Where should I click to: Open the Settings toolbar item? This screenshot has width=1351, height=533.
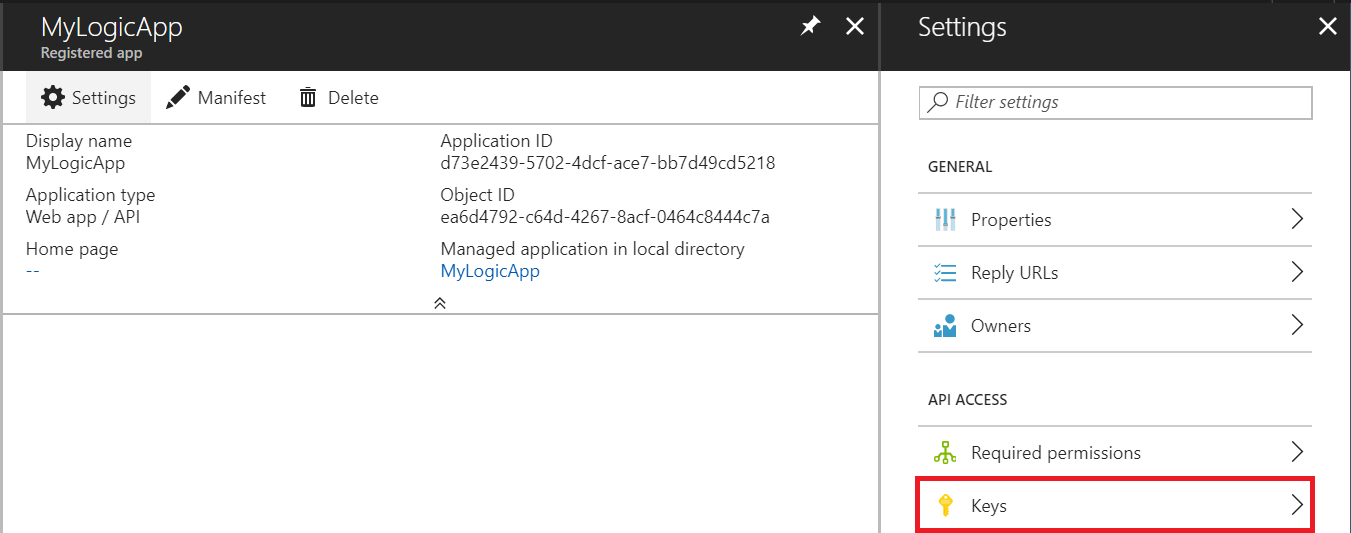tap(88, 97)
